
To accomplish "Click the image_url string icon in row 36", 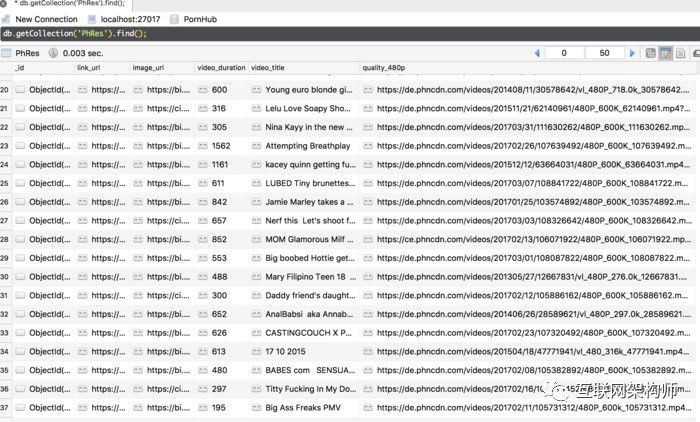I will coord(138,389).
